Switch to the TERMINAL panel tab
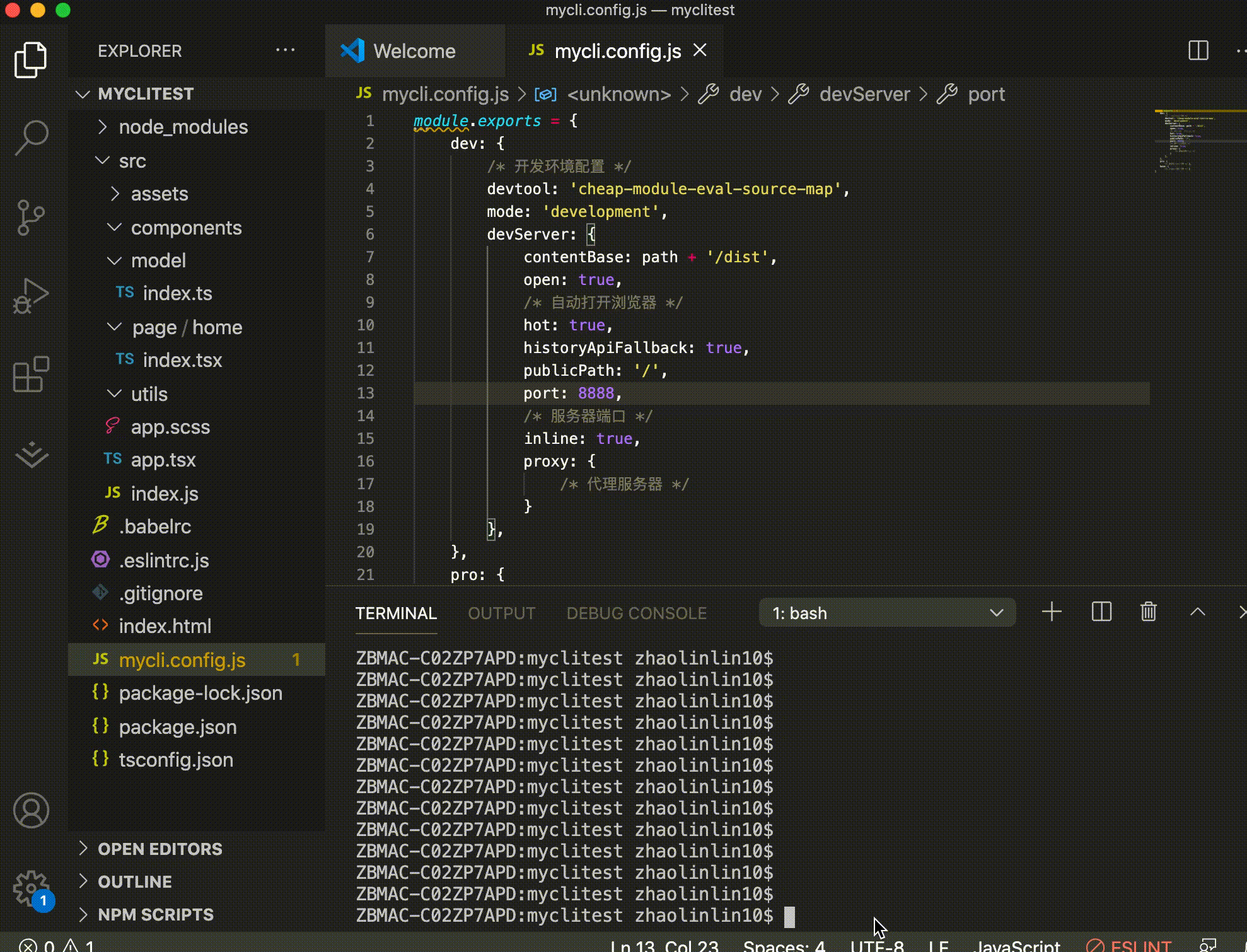The image size is (1247, 952). 396,613
